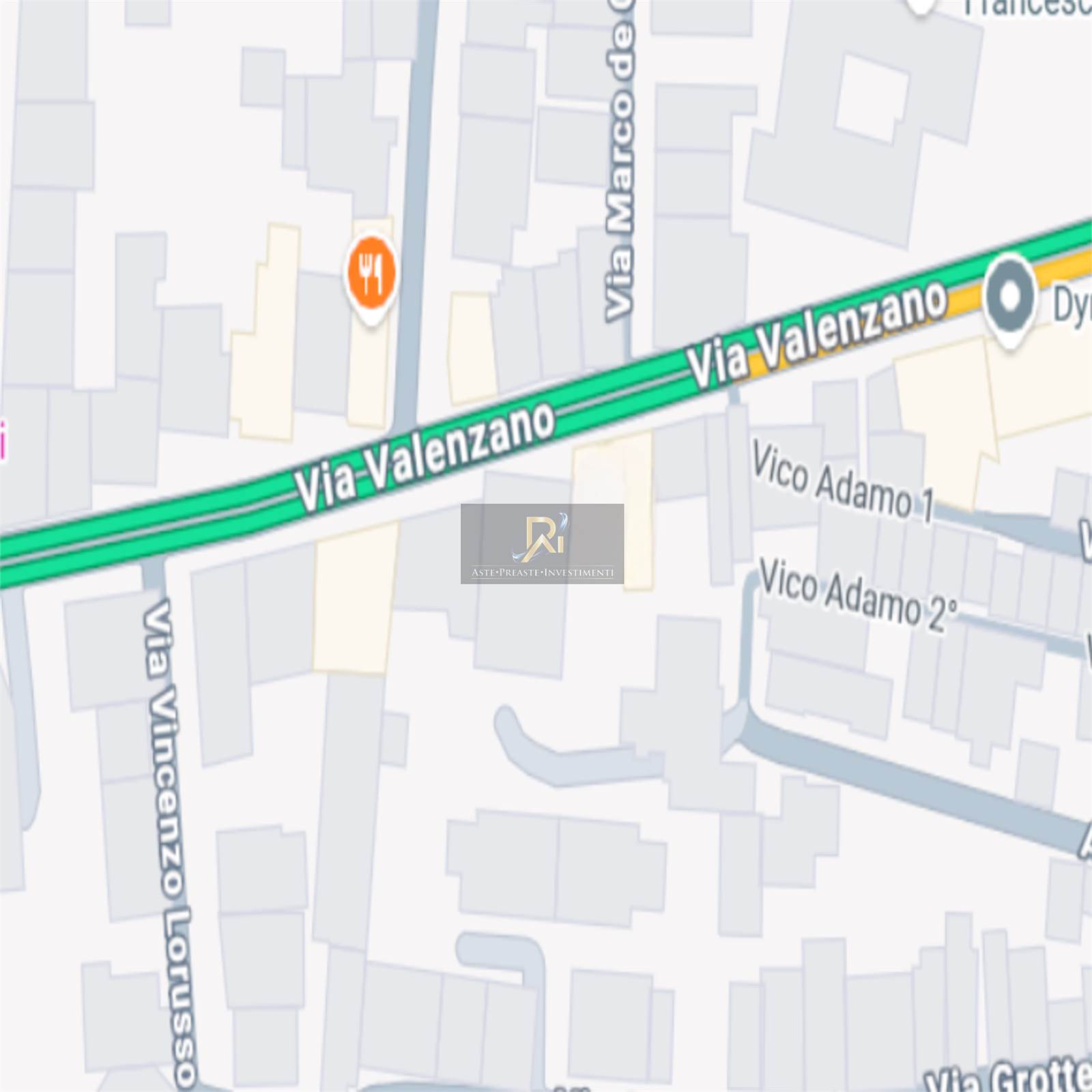Click the Aste Preaste Investimenti watermark logo

point(542,543)
